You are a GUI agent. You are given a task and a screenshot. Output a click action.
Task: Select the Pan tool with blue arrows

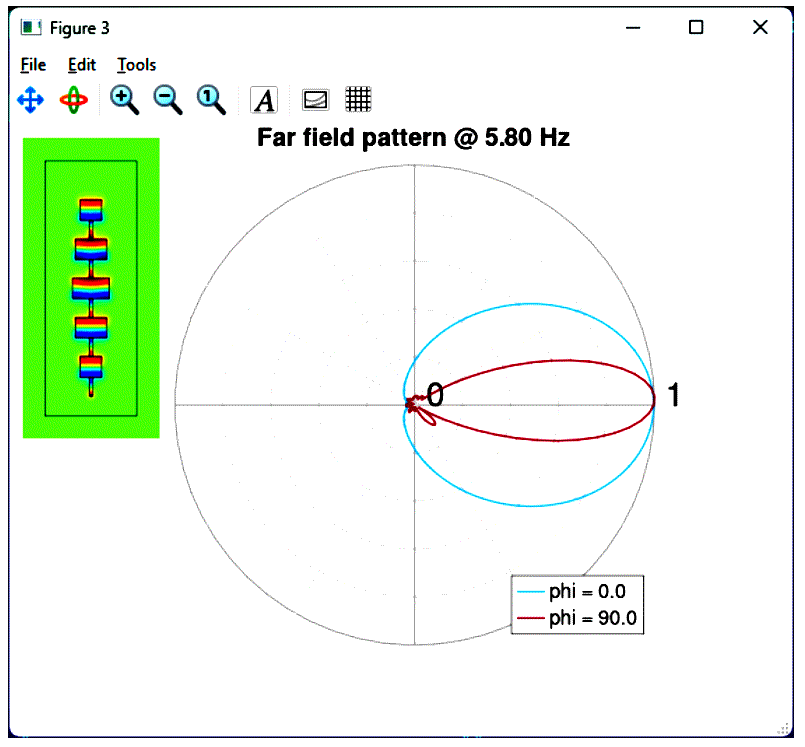(31, 99)
